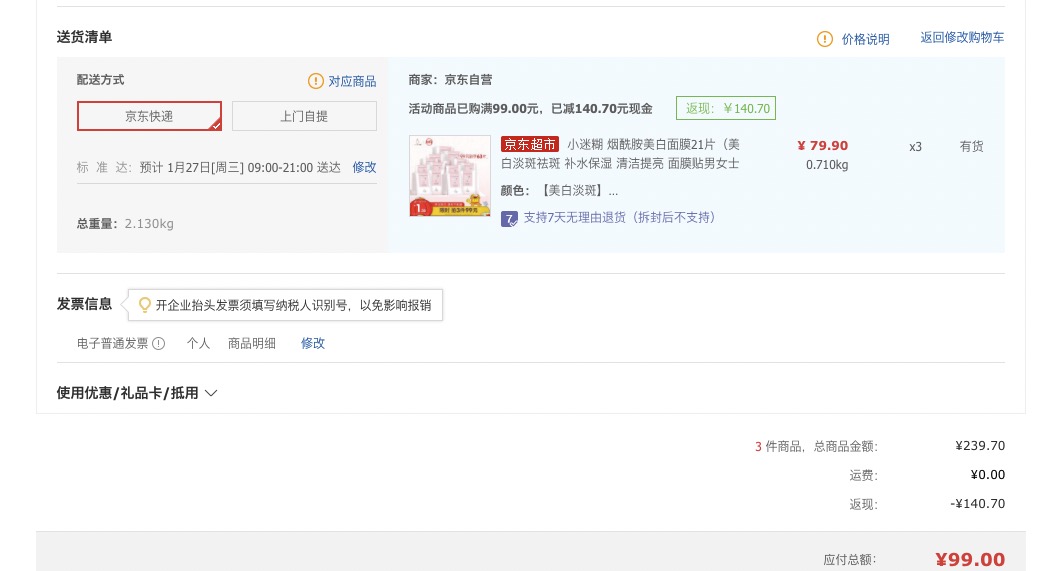1047x571 pixels.
Task: Click the chevron next to 使用优惠/礼品卡/抵用
Action: point(211,393)
